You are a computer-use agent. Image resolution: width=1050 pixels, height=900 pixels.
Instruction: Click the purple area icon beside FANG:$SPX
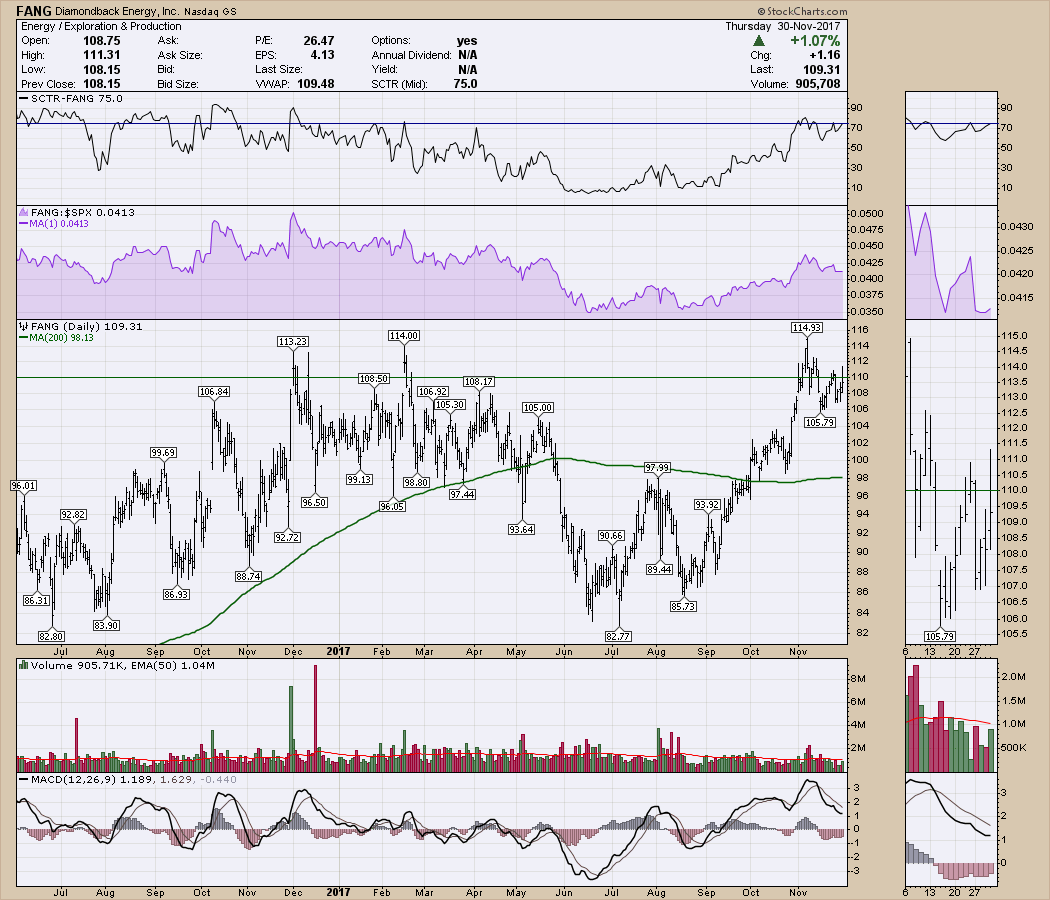tap(23, 212)
